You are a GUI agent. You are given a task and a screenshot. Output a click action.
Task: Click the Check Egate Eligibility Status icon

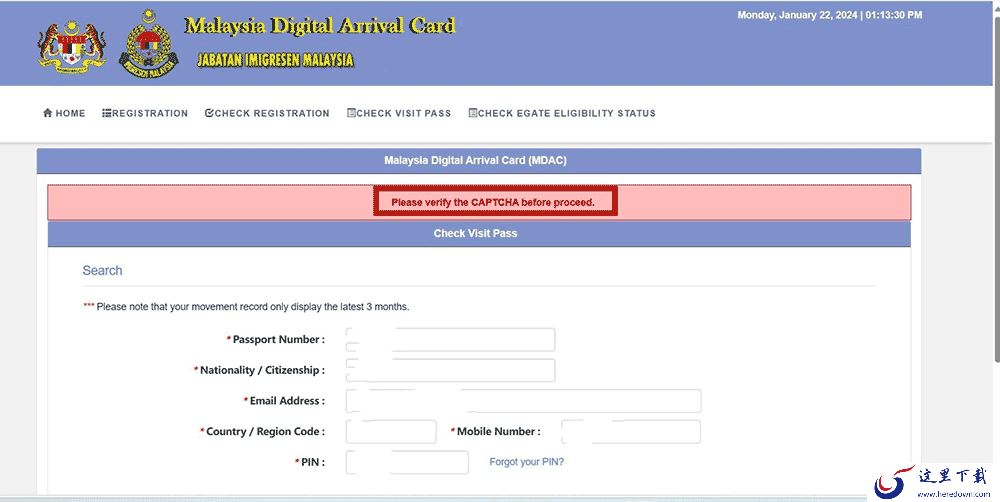coord(473,113)
